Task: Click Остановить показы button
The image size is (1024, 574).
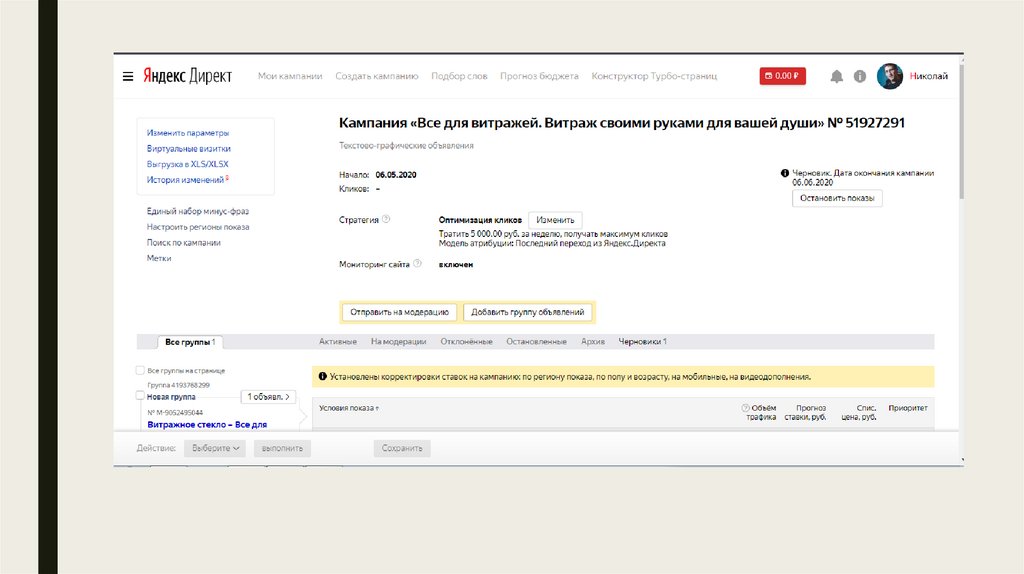Action: point(837,198)
